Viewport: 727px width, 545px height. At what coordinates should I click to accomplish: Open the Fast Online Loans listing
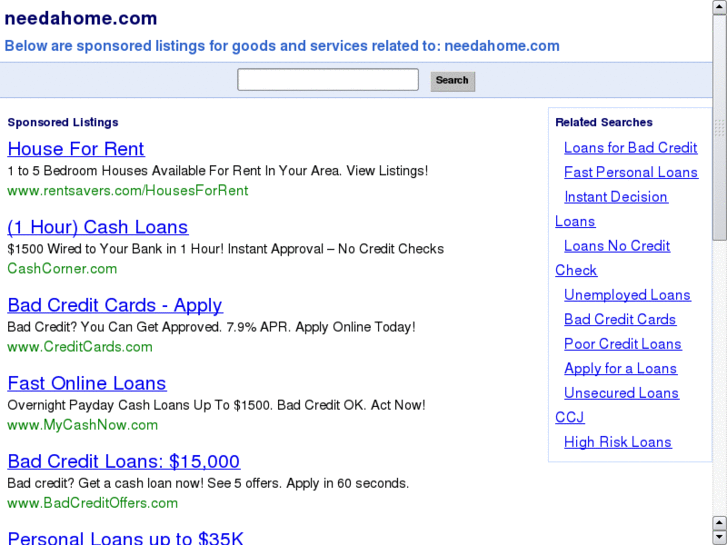tap(87, 383)
